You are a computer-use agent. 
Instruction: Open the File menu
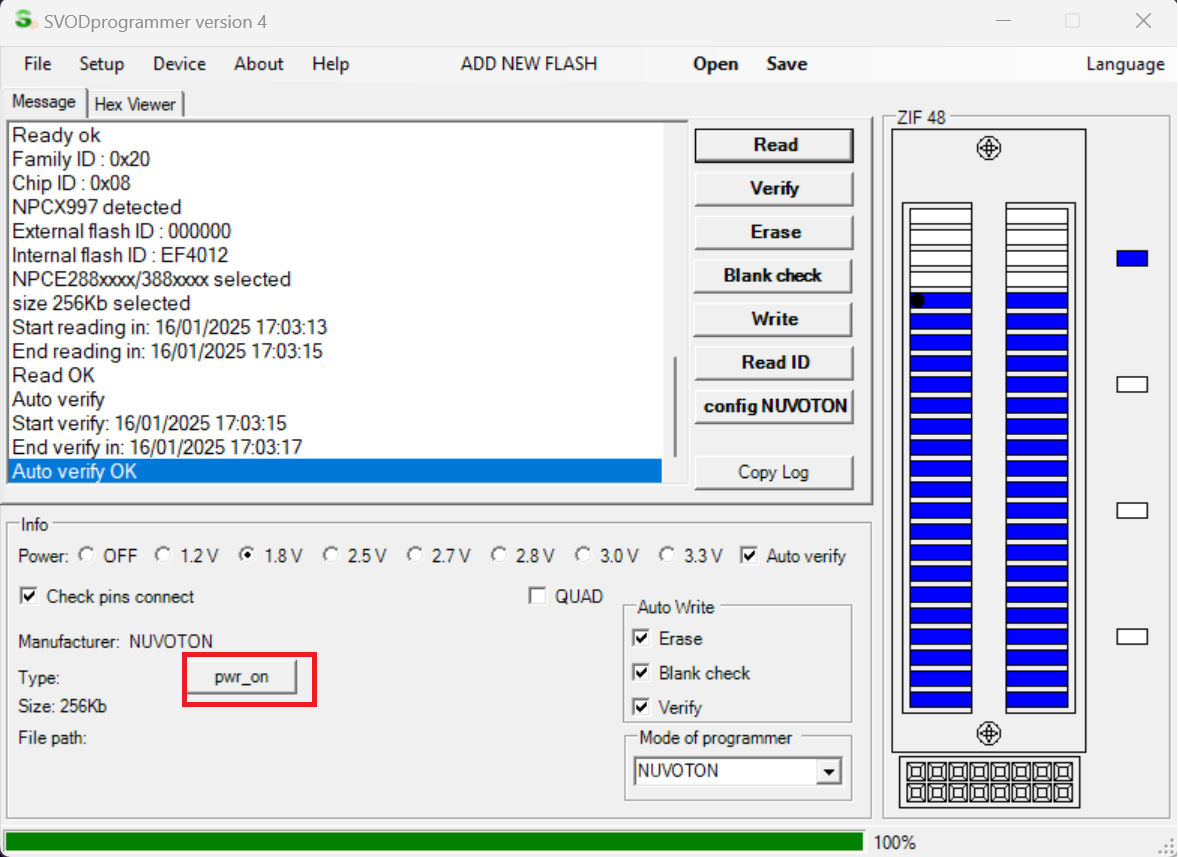[38, 64]
